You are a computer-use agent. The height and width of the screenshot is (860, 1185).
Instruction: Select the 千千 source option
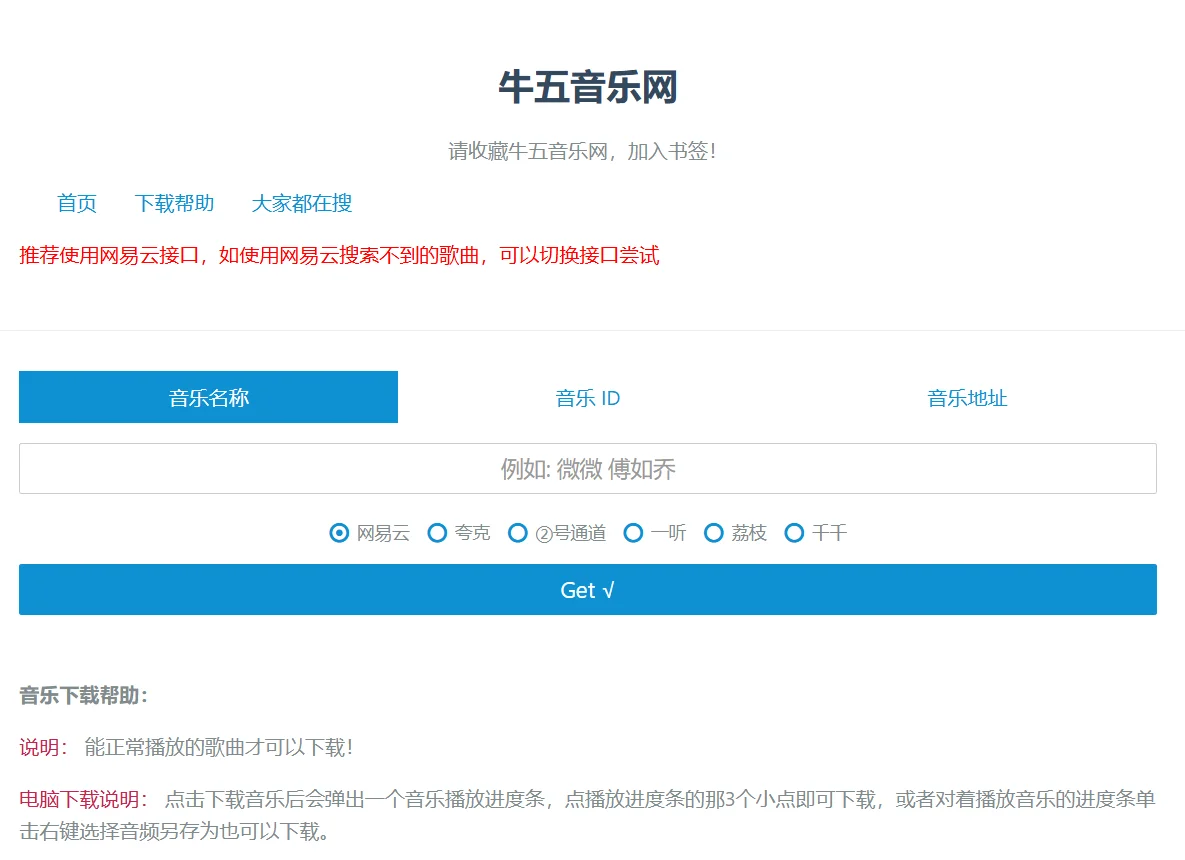(794, 533)
